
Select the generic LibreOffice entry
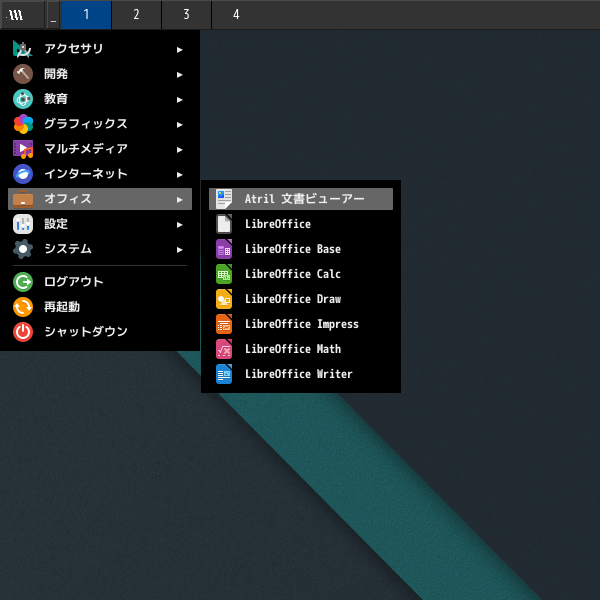point(277,224)
